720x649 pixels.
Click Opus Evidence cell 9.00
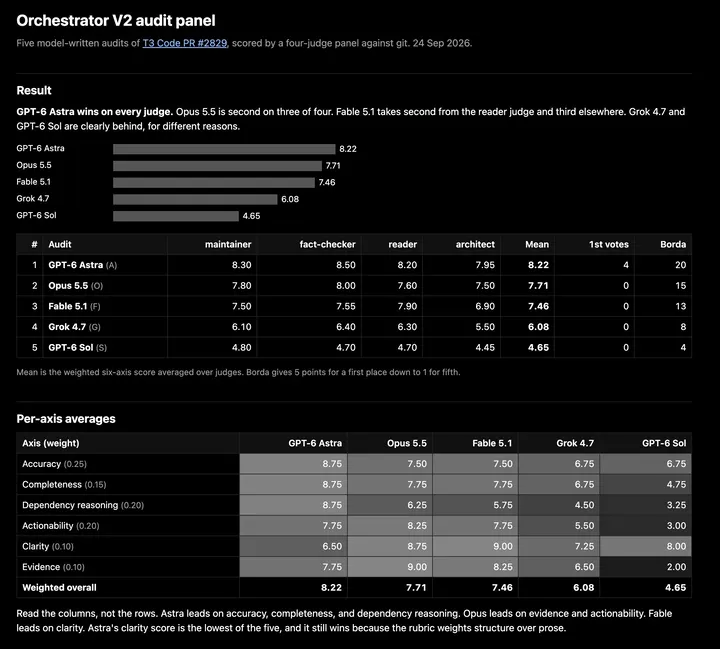point(390,567)
